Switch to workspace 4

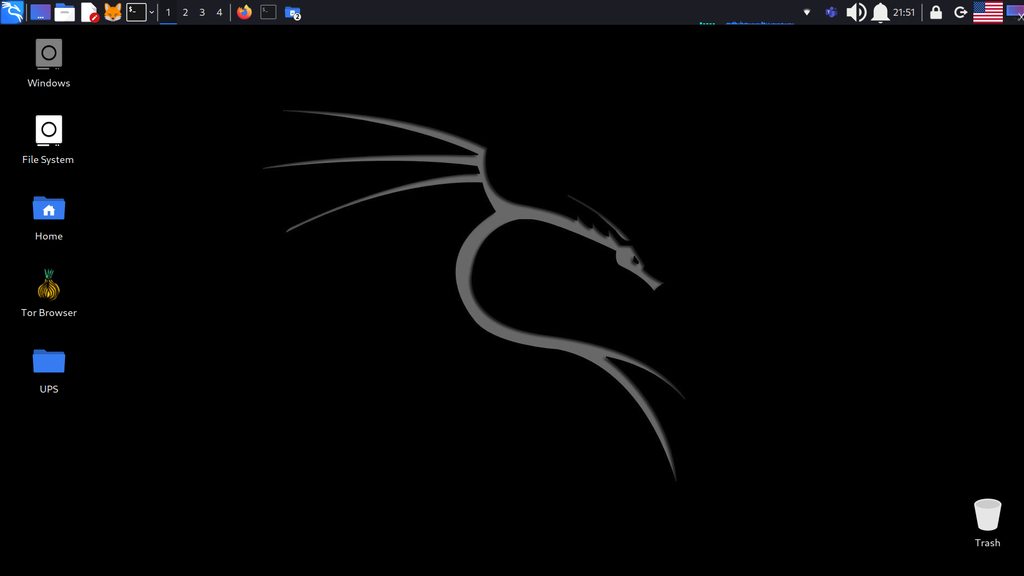click(219, 12)
